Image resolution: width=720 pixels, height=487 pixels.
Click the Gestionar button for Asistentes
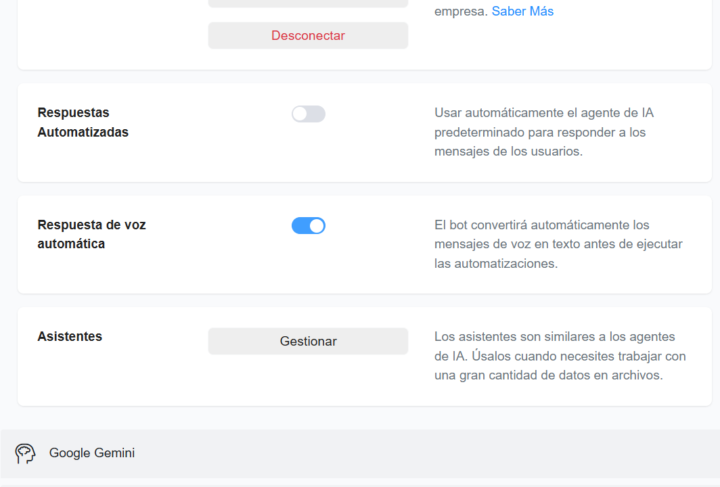(x=308, y=341)
